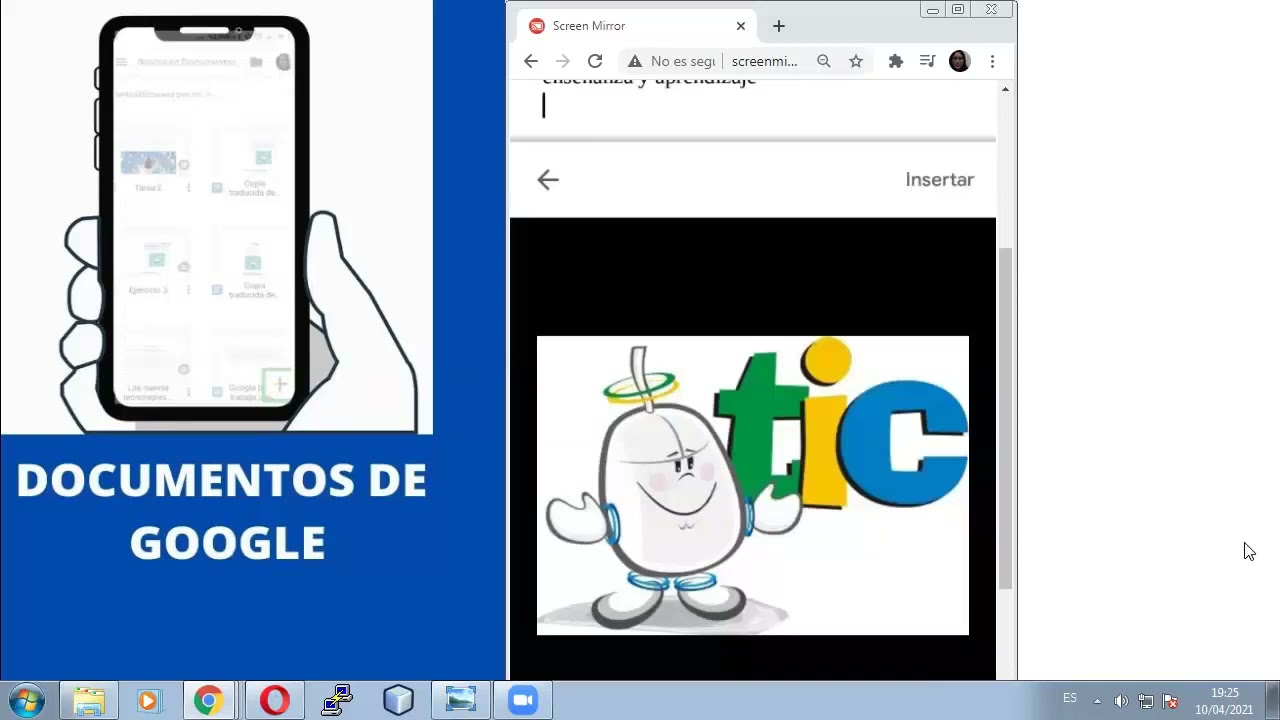Tap the back arrow in the mirrored phone screen
The height and width of the screenshot is (720, 1280).
coord(548,179)
